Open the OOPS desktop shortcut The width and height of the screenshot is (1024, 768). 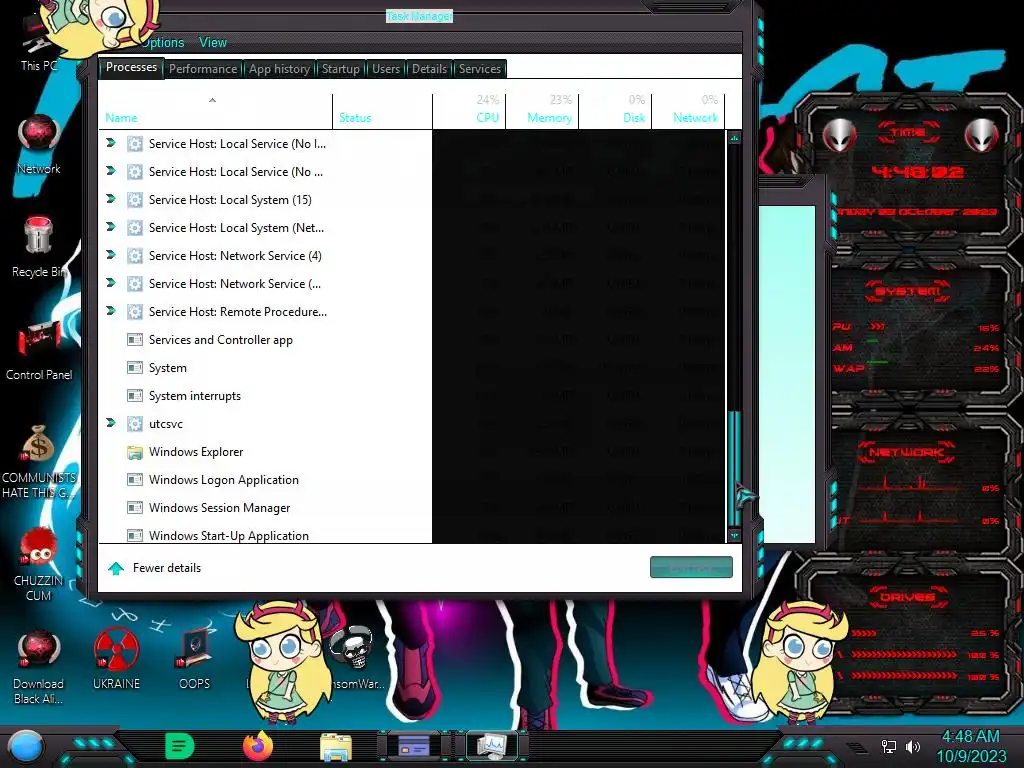pyautogui.click(x=195, y=660)
